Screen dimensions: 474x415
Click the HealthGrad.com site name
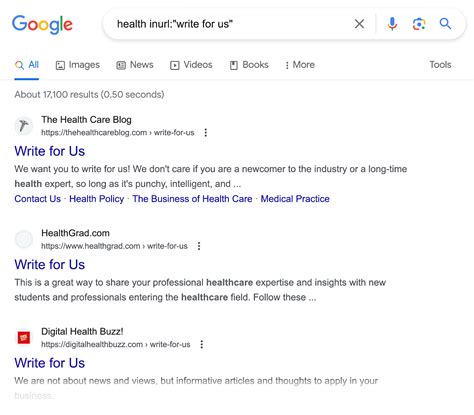(x=75, y=233)
